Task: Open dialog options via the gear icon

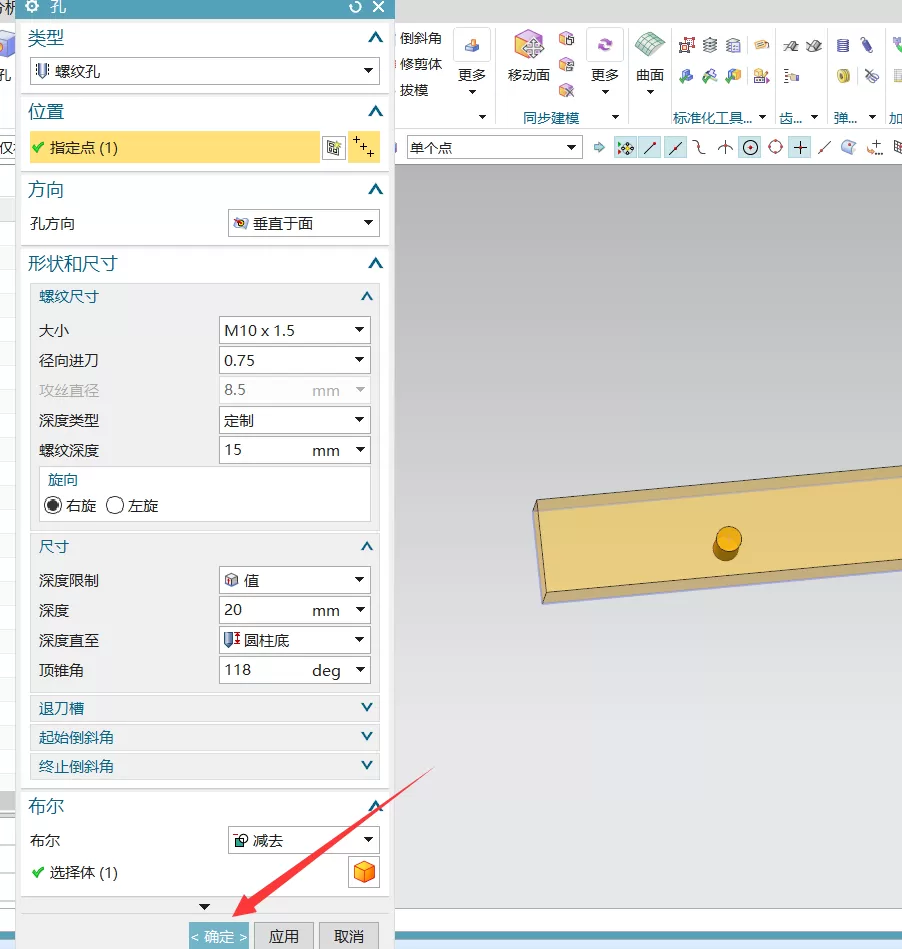Action: tap(32, 7)
